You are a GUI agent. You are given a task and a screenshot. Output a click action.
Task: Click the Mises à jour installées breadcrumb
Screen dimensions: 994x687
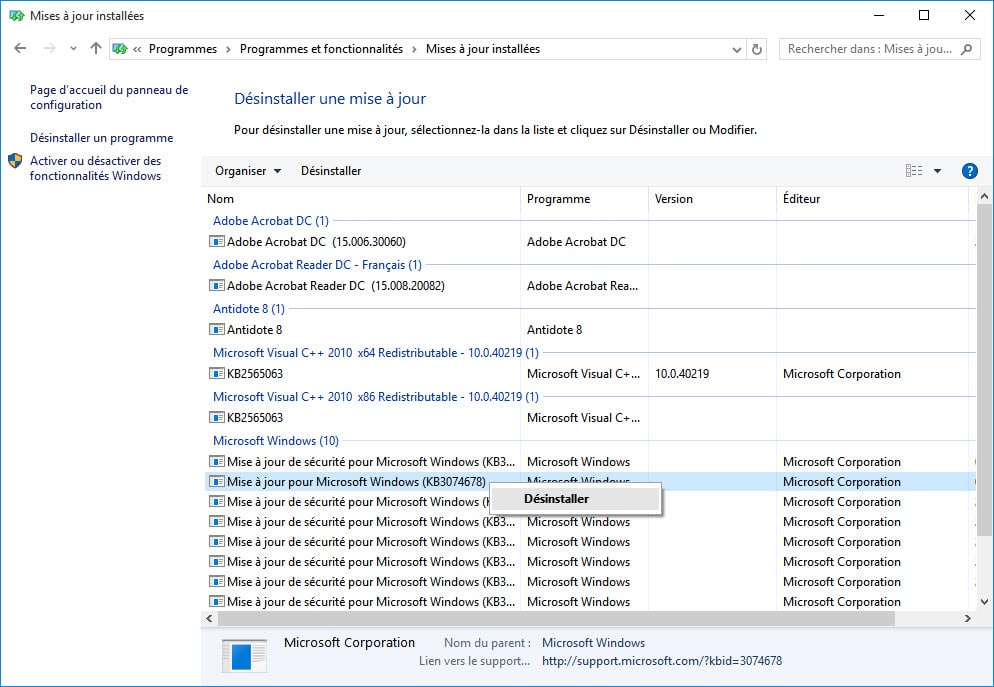click(x=483, y=49)
